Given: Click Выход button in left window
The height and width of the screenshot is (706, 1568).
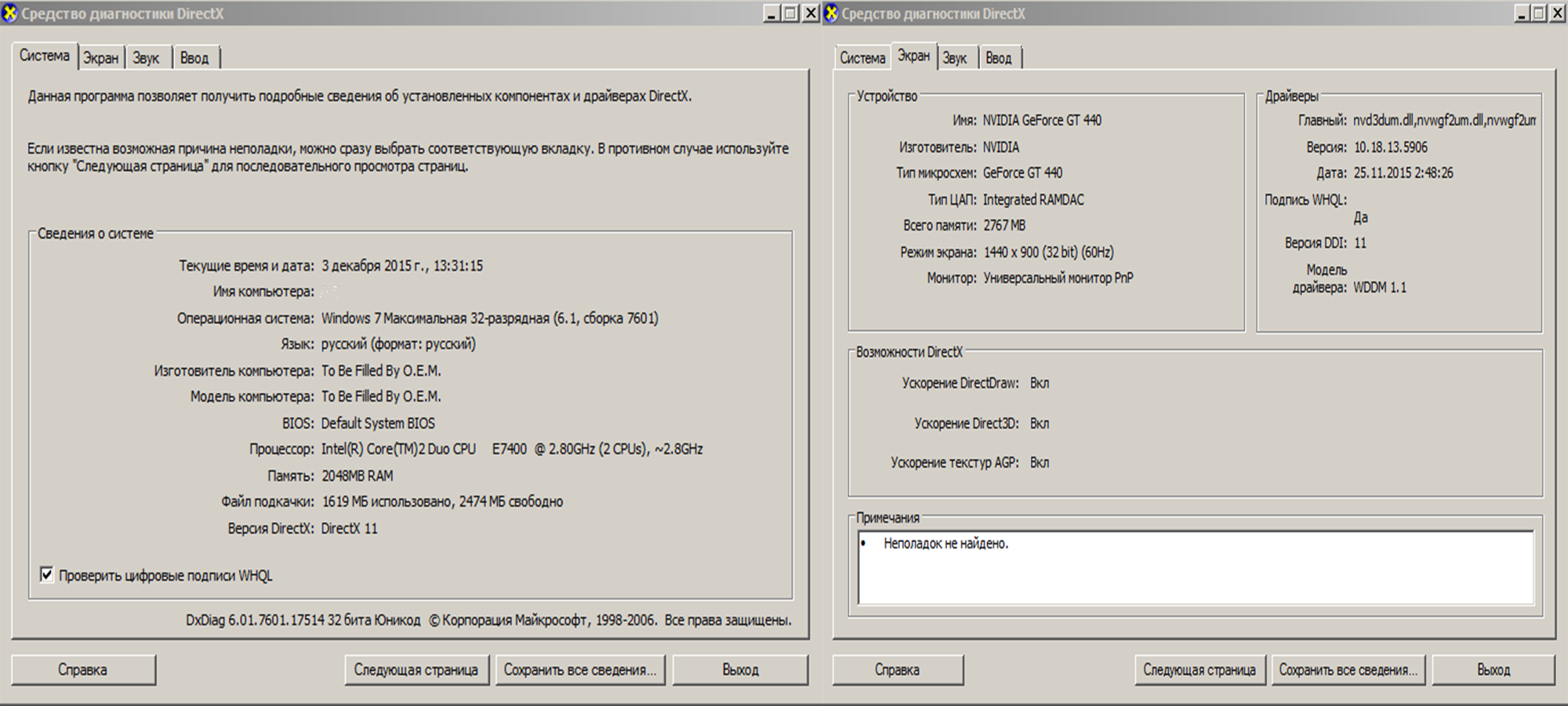Looking at the screenshot, I should coord(740,670).
